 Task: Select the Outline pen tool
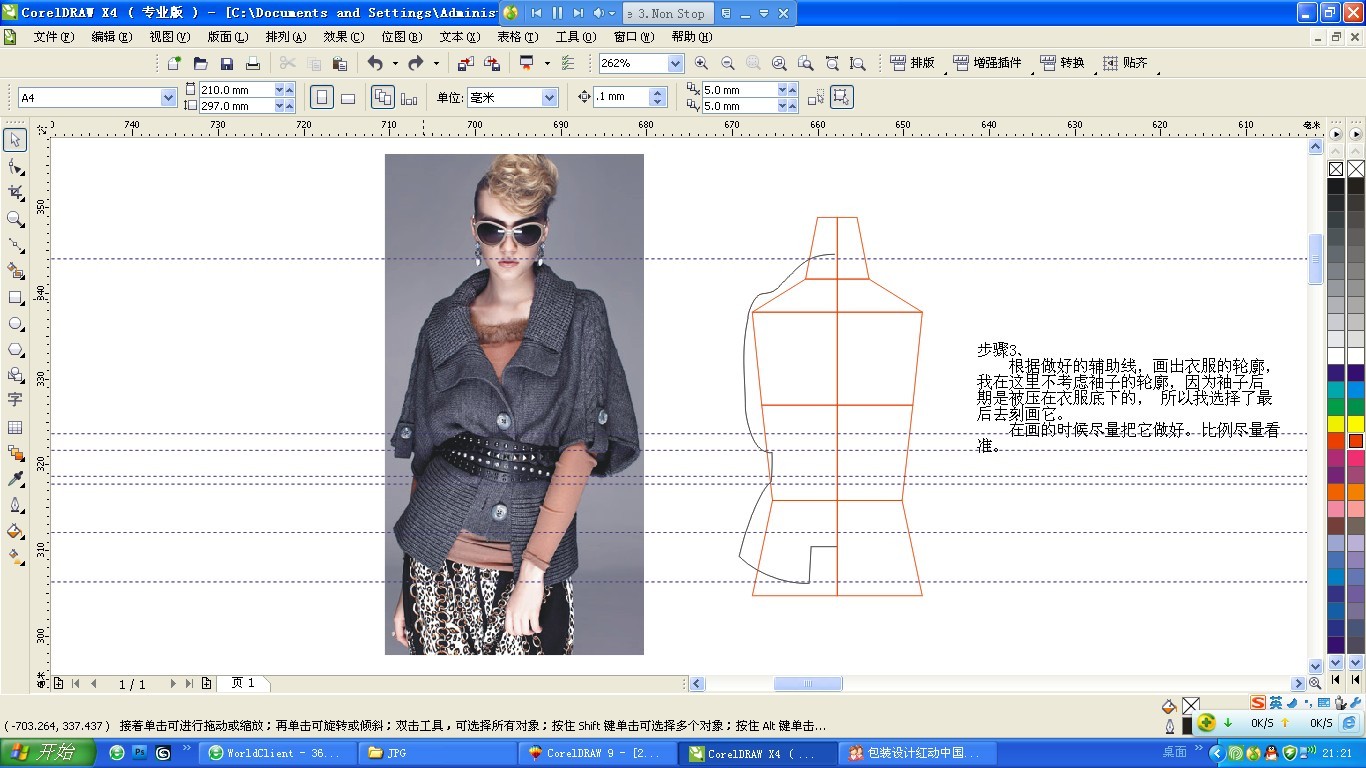coord(15,505)
